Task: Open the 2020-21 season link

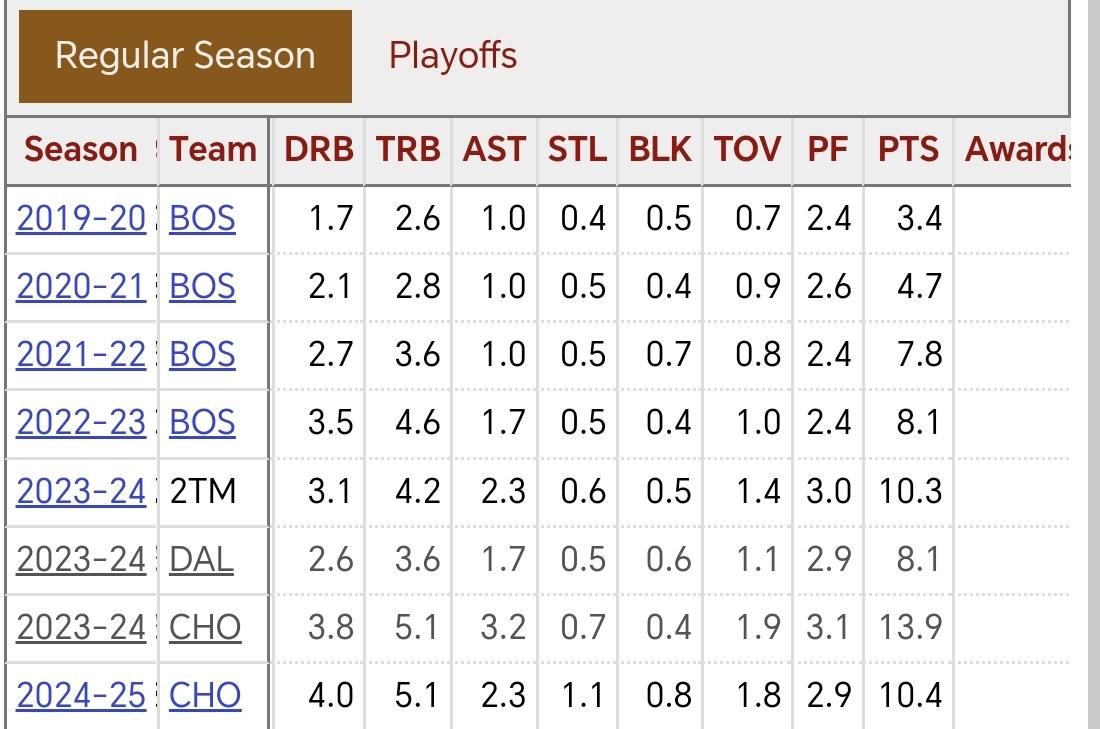Action: pos(81,286)
